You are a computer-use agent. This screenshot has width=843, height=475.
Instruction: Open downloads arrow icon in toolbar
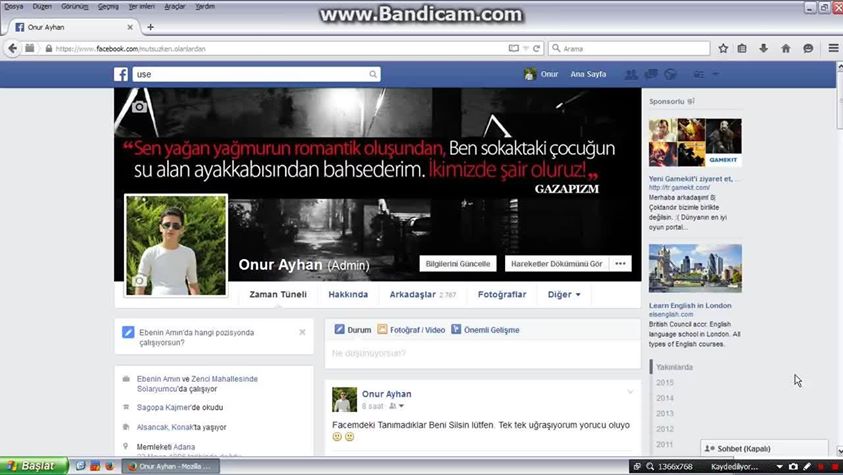(763, 48)
